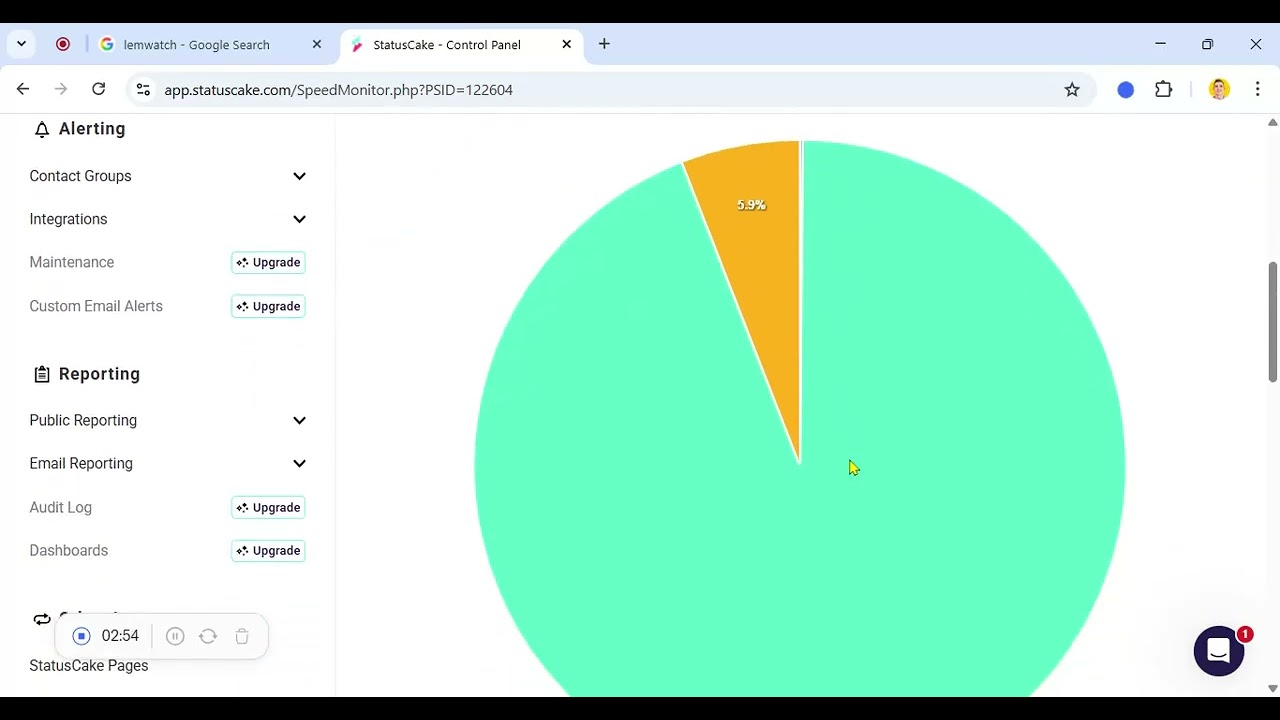
Task: Click the Alerting bell icon
Action: pyautogui.click(x=42, y=129)
